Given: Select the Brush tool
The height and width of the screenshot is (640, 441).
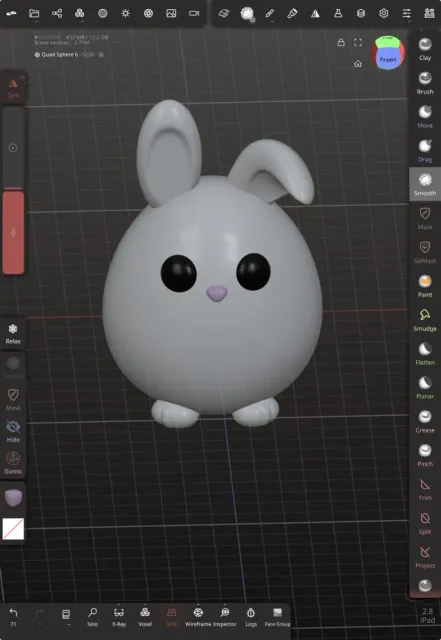Looking at the screenshot, I should tap(425, 82).
